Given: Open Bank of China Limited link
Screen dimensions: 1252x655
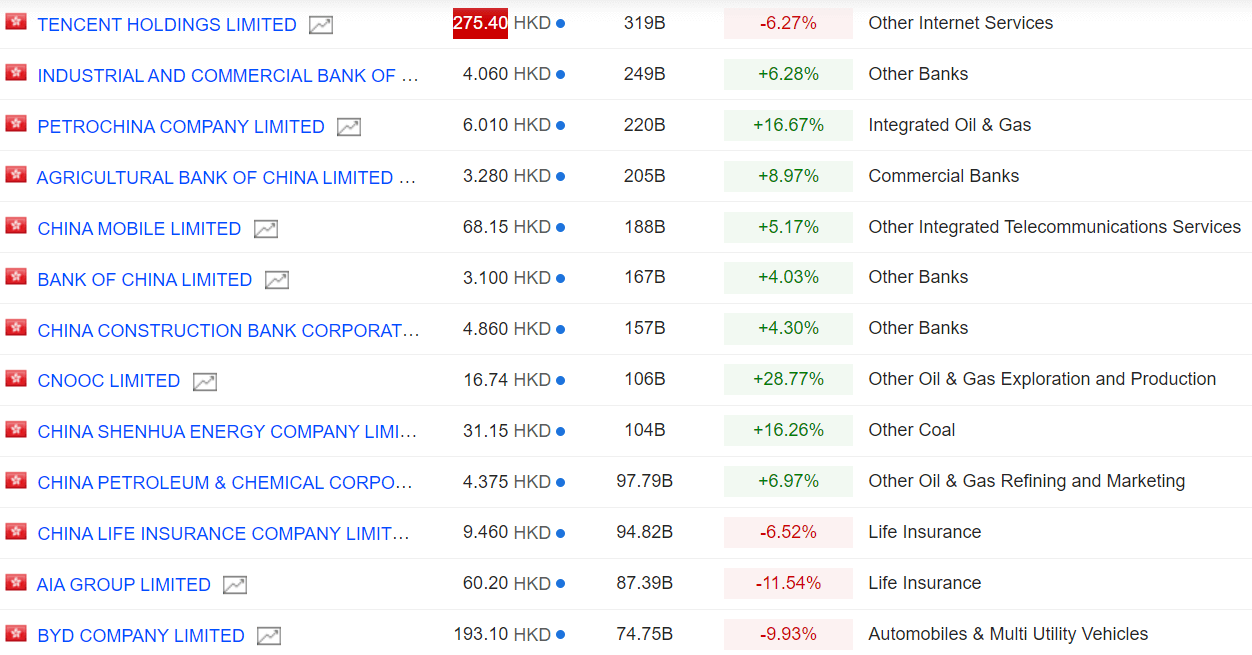Looking at the screenshot, I should [x=145, y=280].
